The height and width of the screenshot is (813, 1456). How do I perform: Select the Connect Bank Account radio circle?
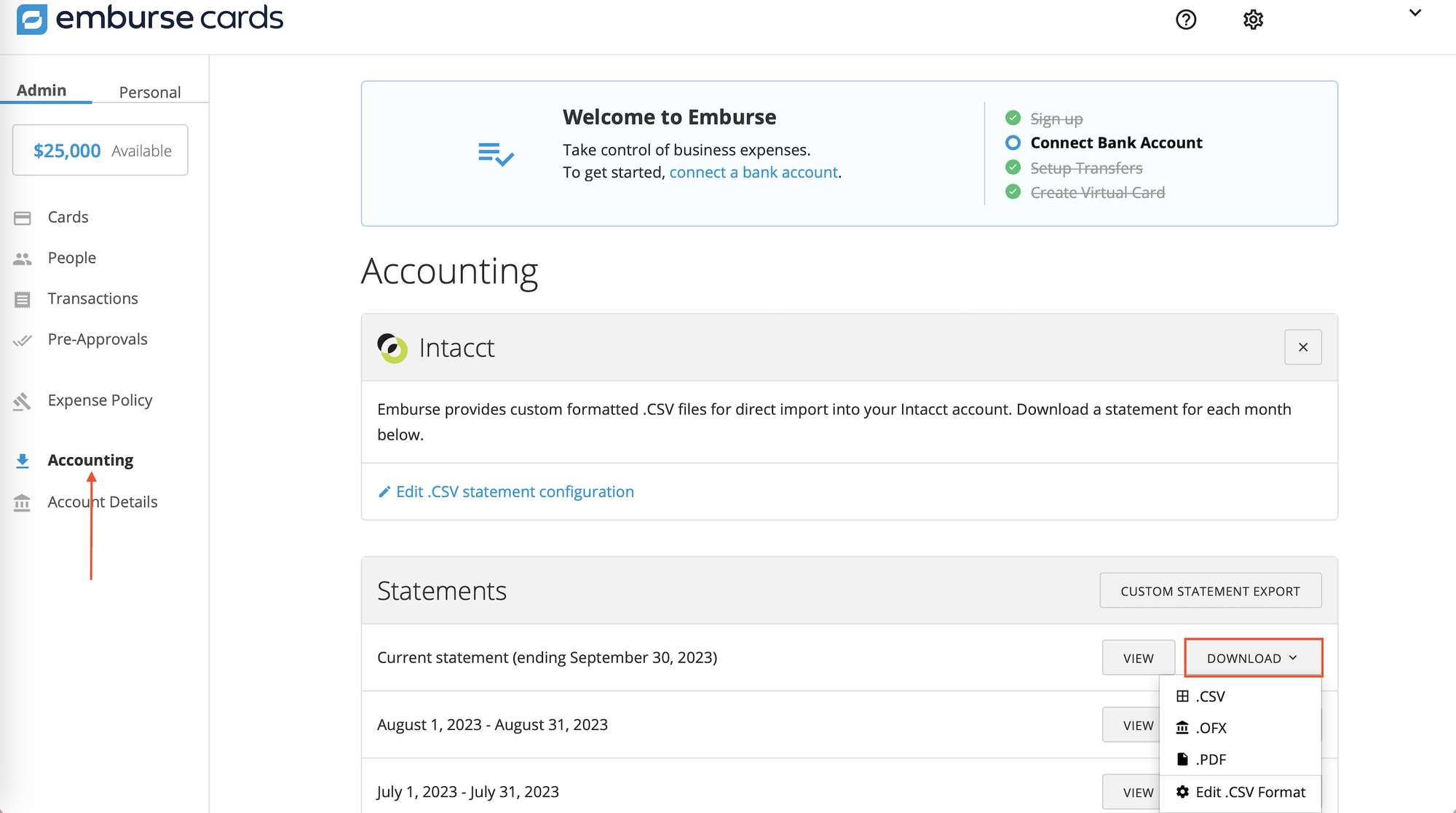tap(1013, 143)
